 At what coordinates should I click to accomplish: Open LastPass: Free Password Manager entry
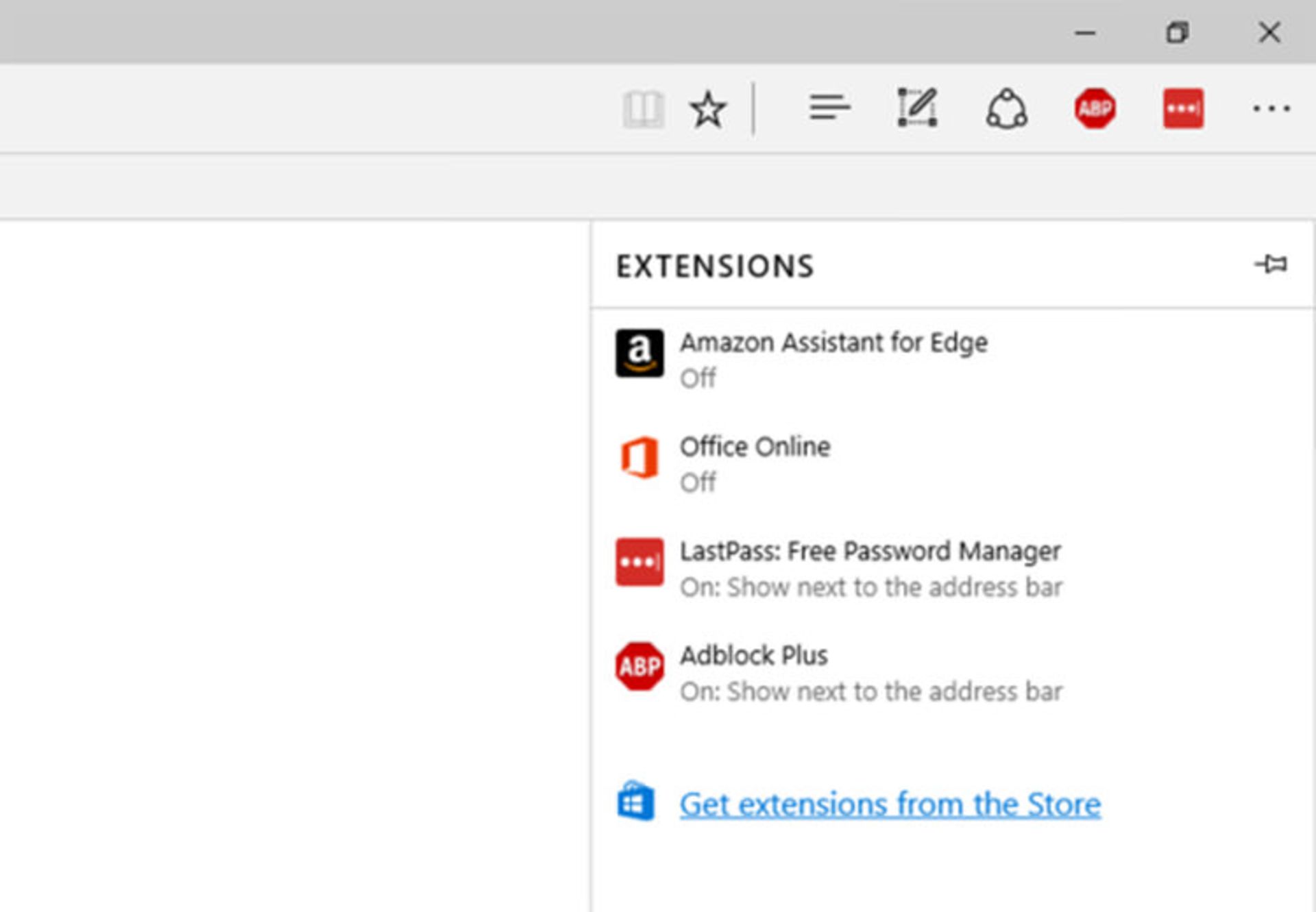[870, 551]
